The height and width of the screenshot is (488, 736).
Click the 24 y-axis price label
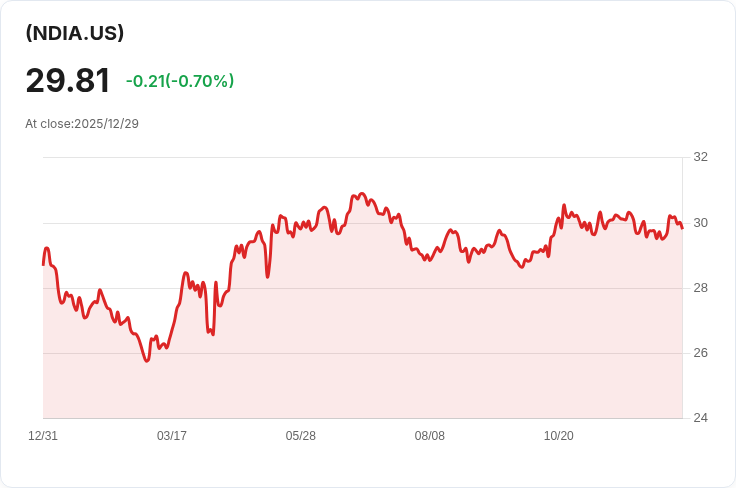[700, 418]
